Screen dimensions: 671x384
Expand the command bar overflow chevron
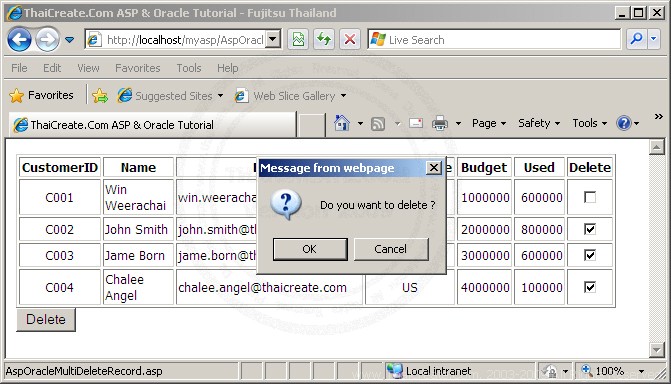(x=659, y=116)
